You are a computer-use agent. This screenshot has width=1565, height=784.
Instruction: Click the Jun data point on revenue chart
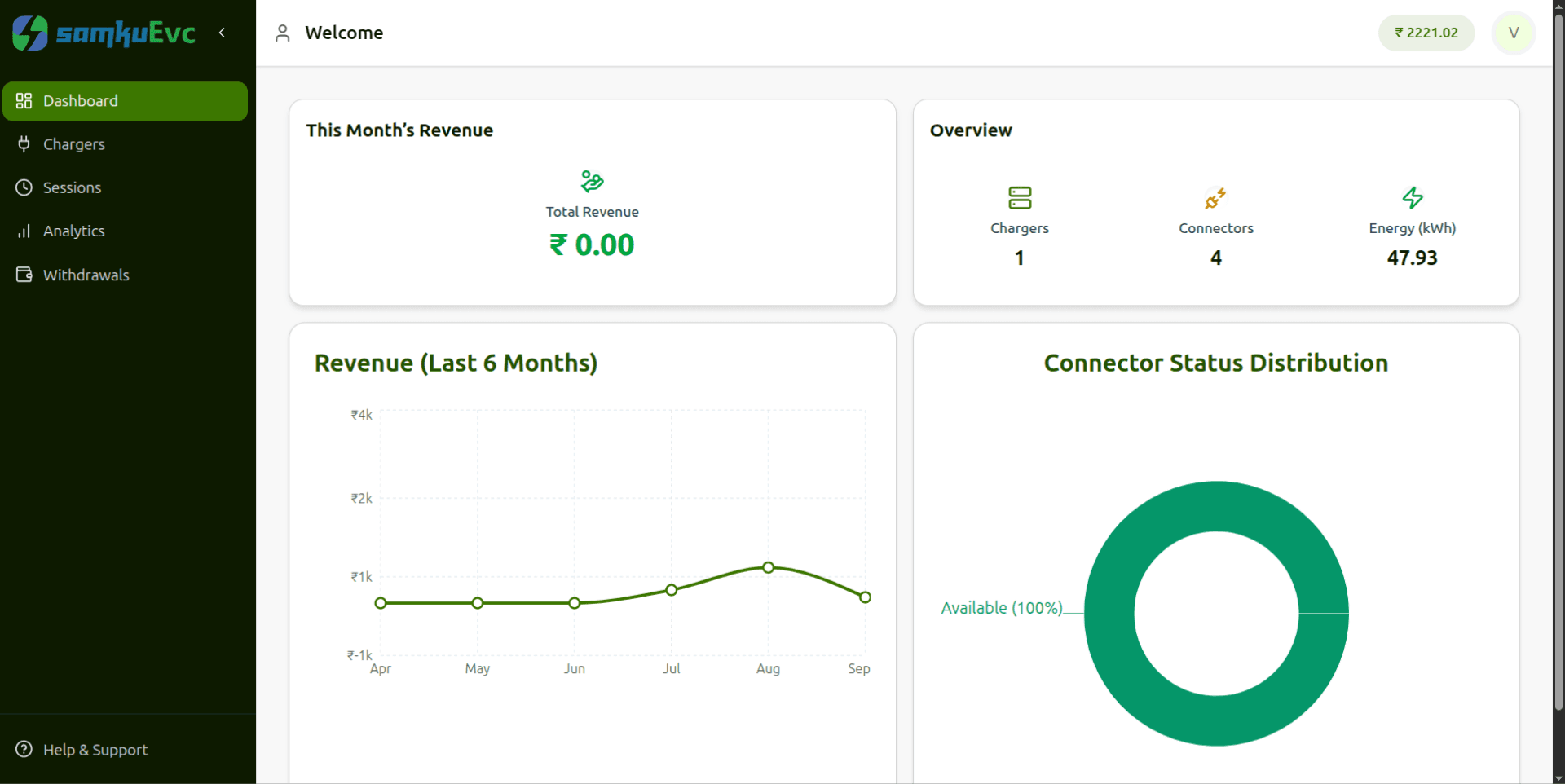point(575,603)
